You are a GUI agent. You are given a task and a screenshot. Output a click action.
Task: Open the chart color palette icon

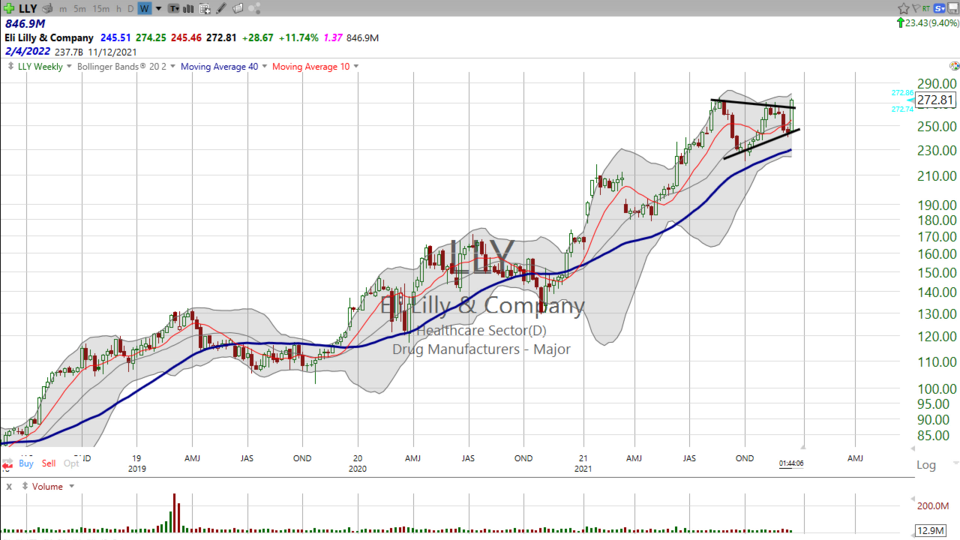click(954, 66)
